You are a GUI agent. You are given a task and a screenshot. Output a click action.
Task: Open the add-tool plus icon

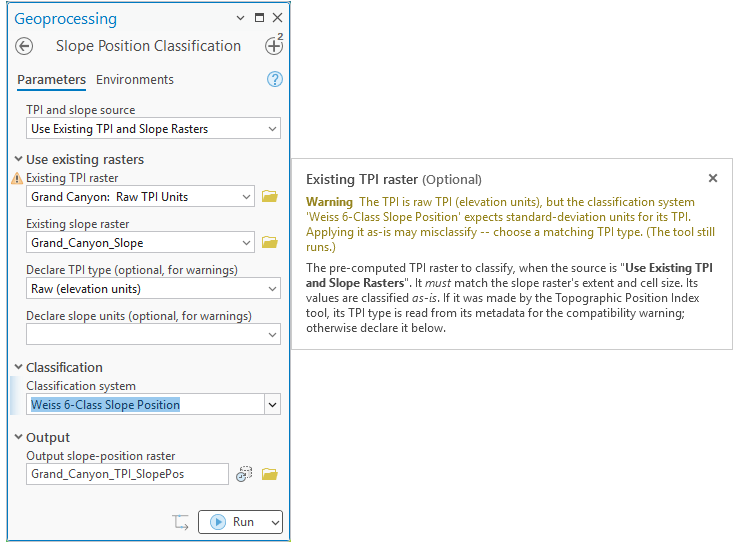pyautogui.click(x=274, y=45)
